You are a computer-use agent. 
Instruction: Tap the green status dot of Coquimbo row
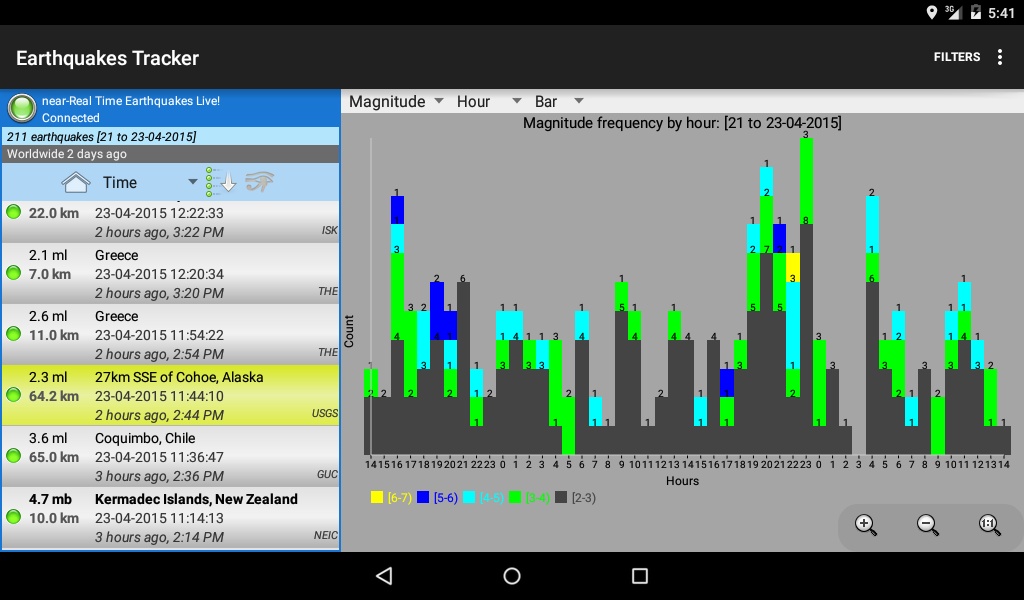tap(13, 456)
